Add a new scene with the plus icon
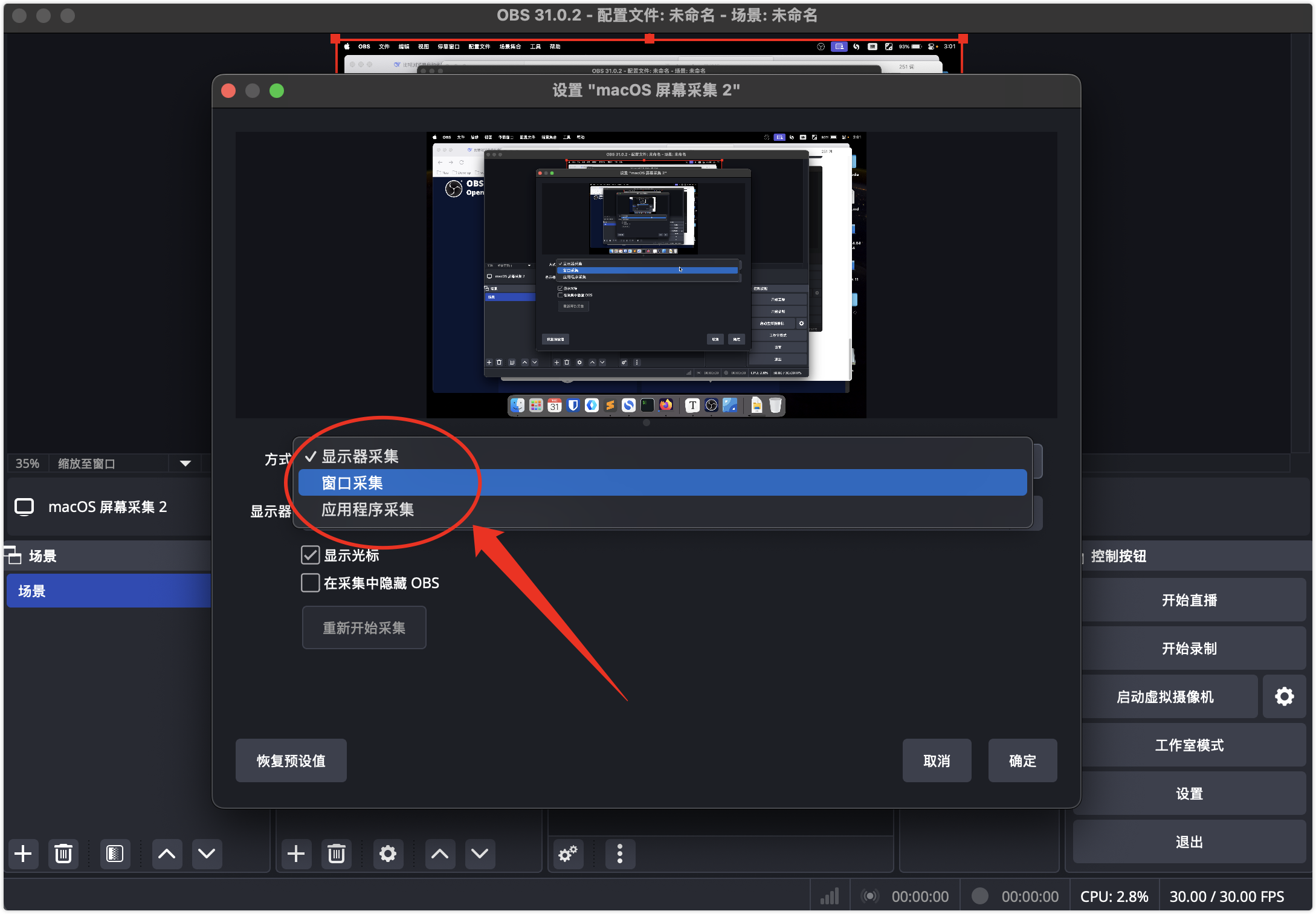Viewport: 1316px width, 914px height. 23,854
